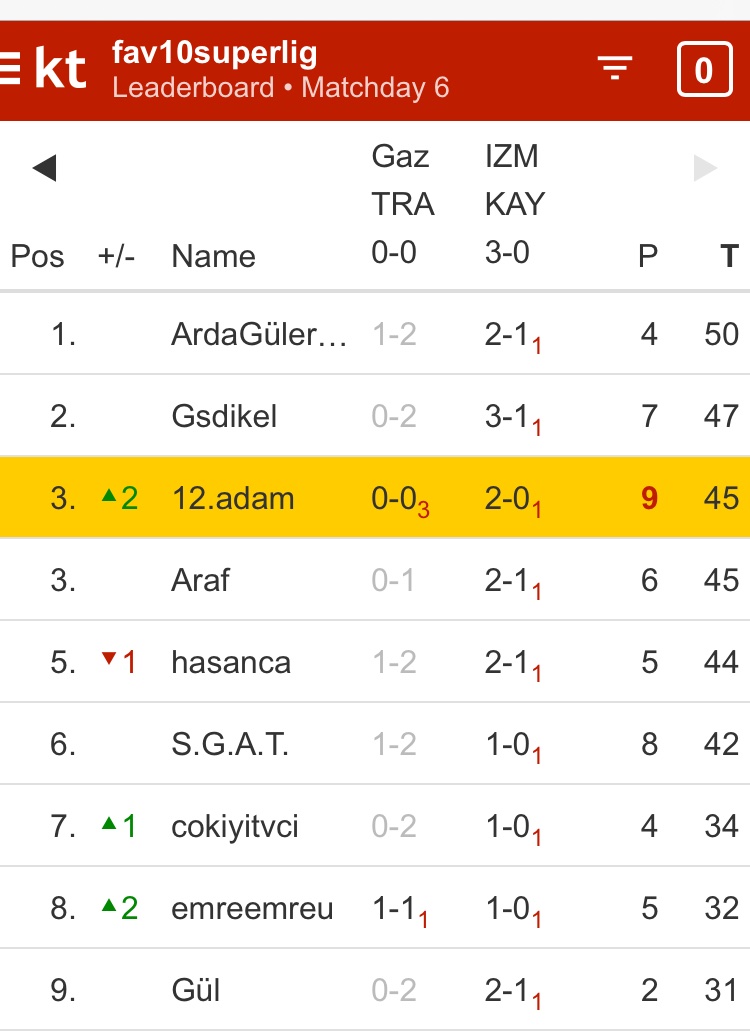Viewport: 750px width, 1035px height.
Task: Open ArdaGüler player profile
Action: (x=259, y=334)
